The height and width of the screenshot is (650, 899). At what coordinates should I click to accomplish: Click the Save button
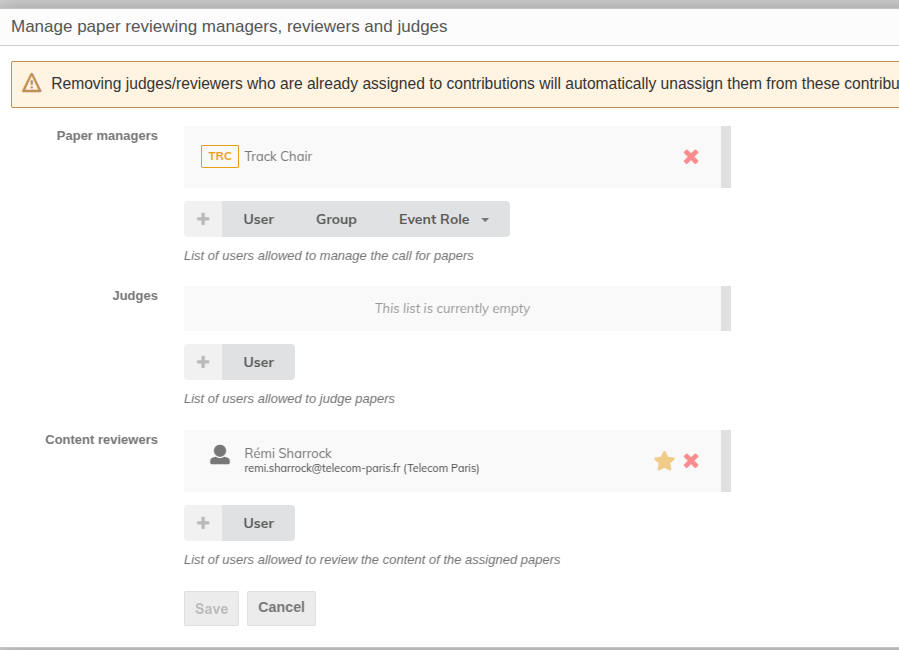212,608
